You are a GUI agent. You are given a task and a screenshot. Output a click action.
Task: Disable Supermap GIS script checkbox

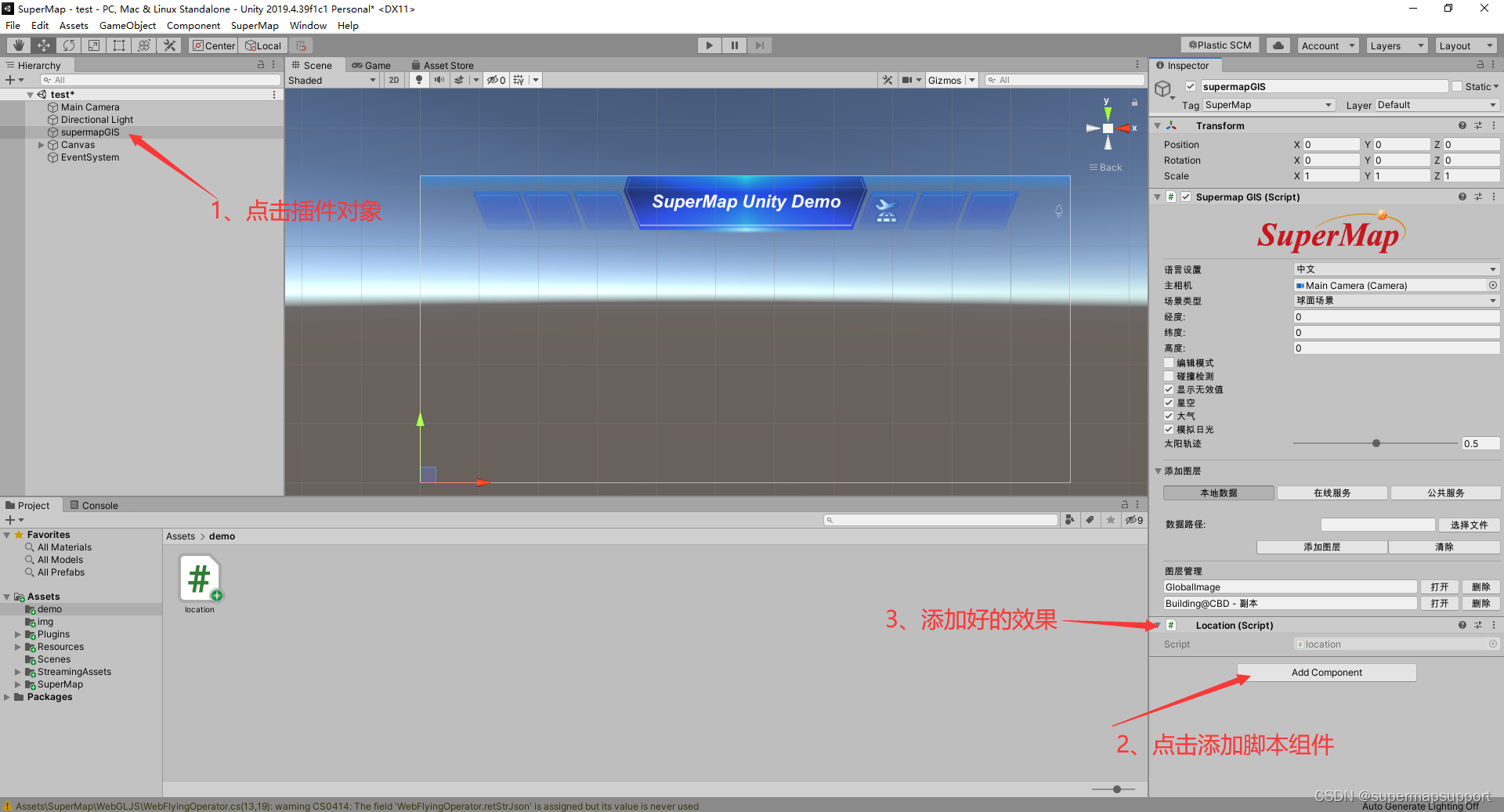click(x=1187, y=197)
